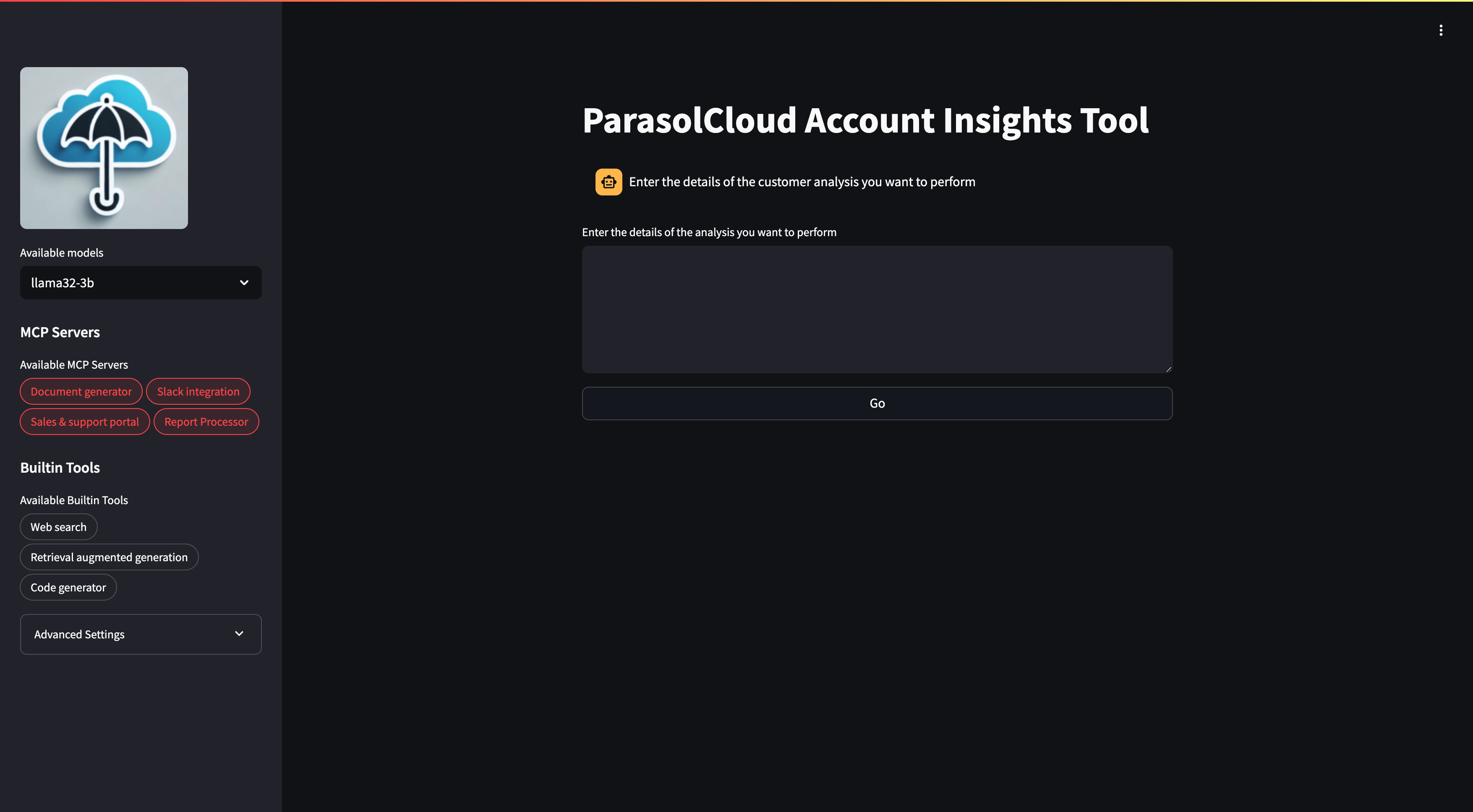
Task: Enable the Code generator builtin tool
Action: coord(68,587)
